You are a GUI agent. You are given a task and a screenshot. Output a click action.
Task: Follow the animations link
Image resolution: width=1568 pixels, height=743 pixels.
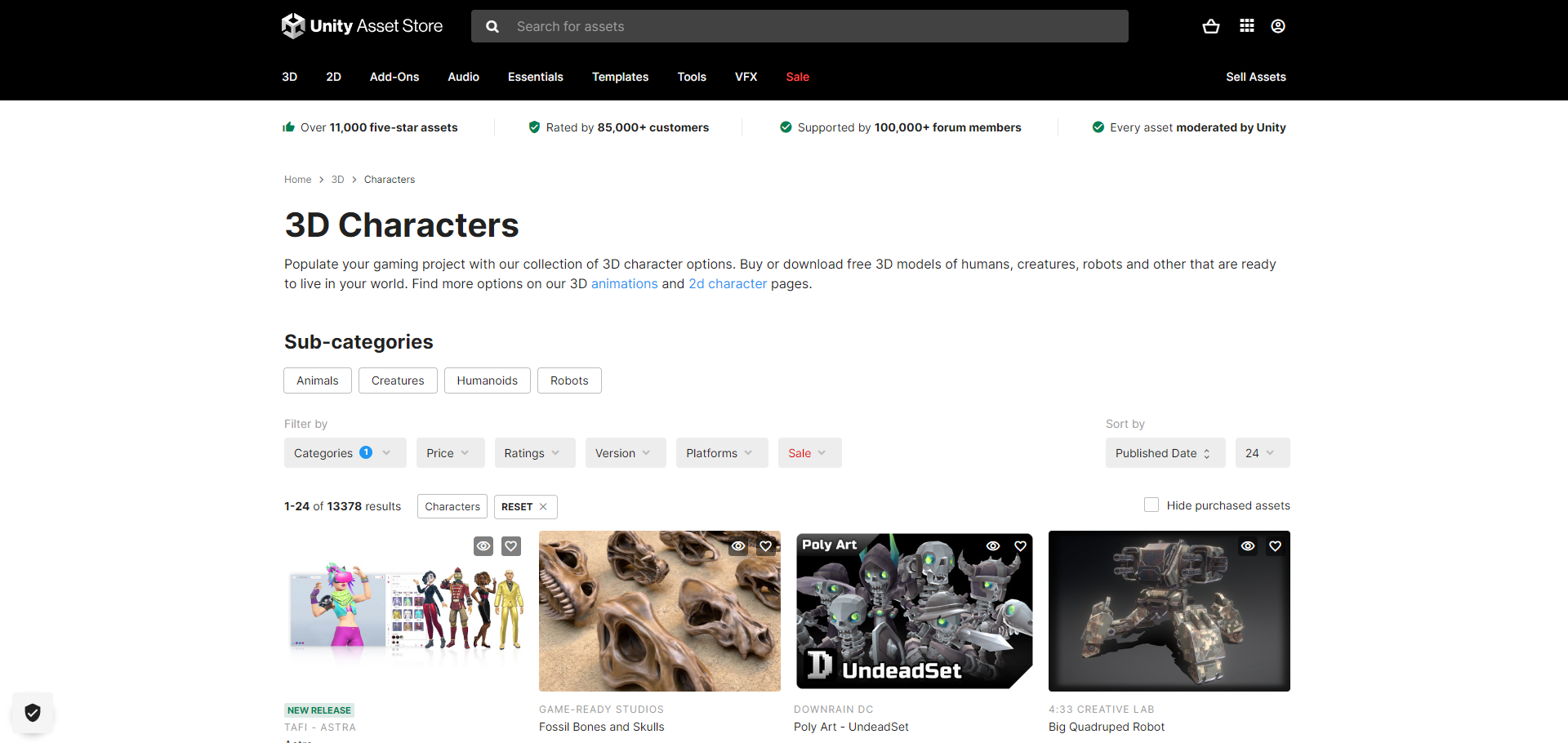625,284
